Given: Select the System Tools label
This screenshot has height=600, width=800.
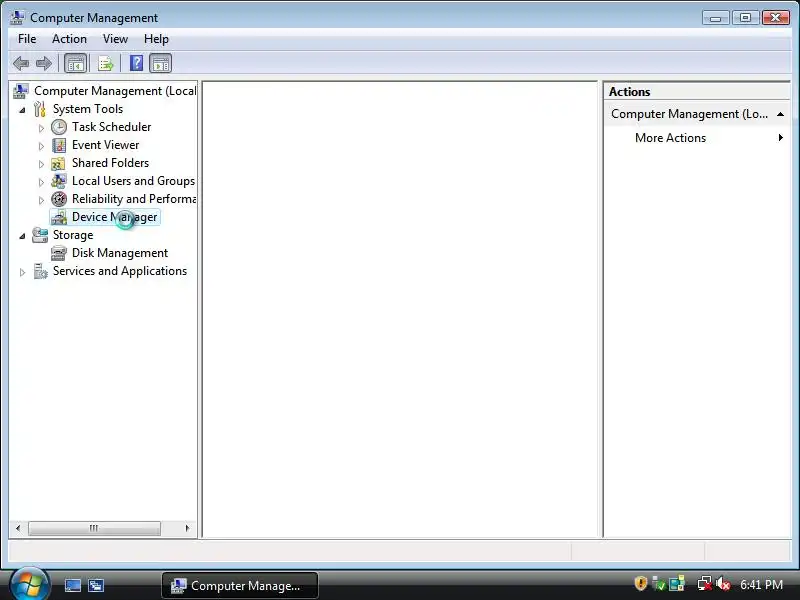Looking at the screenshot, I should pyautogui.click(x=88, y=109).
